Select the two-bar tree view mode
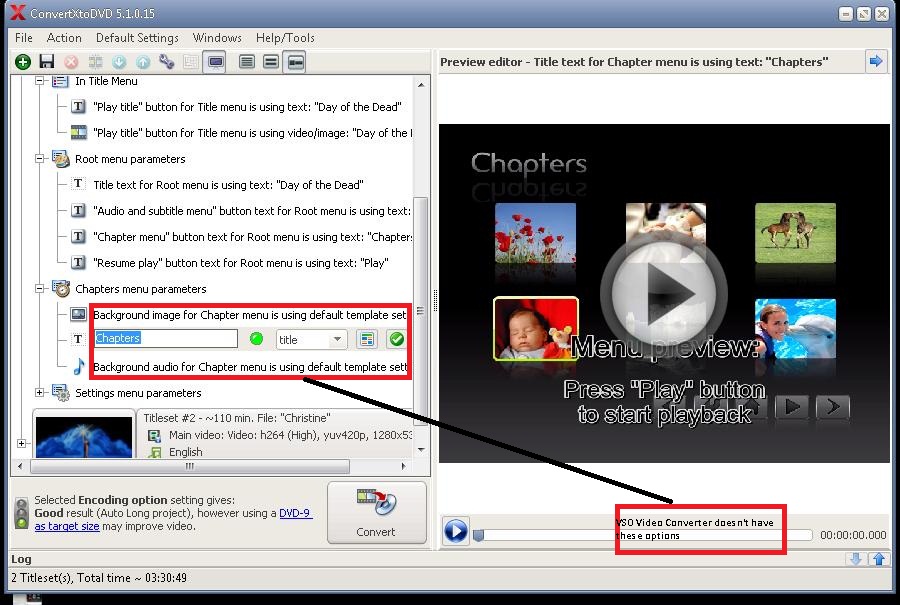Screen dimensions: 900x605 (271, 61)
